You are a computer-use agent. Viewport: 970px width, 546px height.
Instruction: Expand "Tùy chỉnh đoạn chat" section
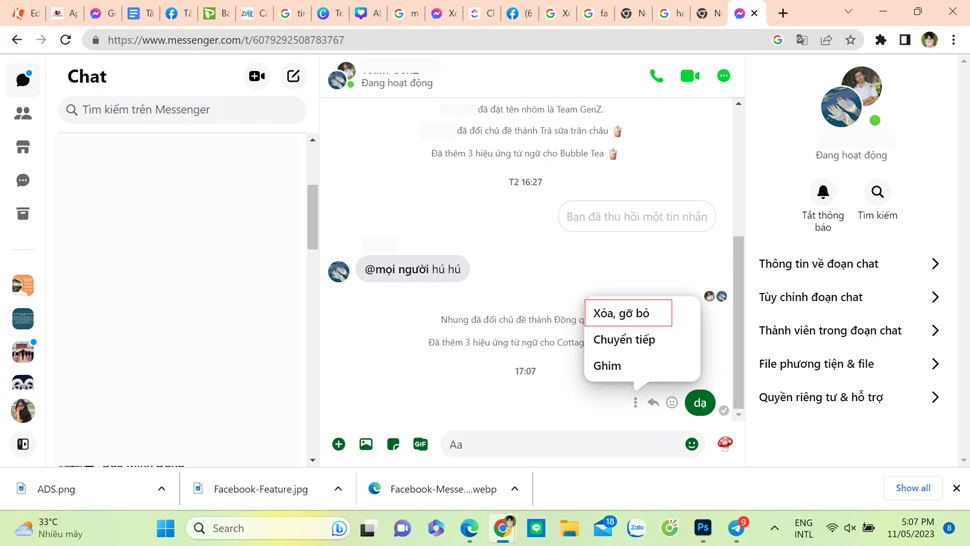850,297
